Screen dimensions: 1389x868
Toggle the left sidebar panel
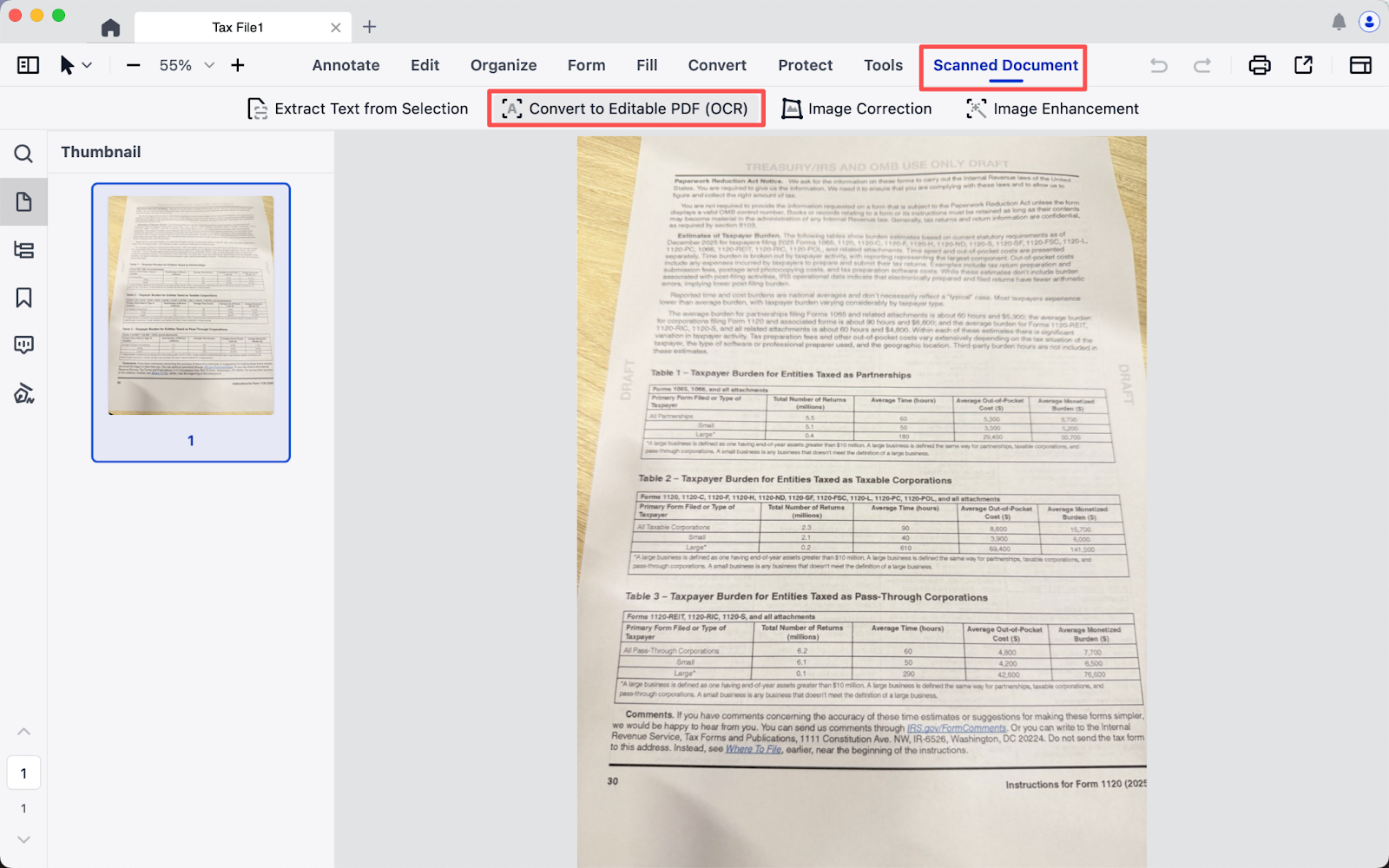(28, 65)
